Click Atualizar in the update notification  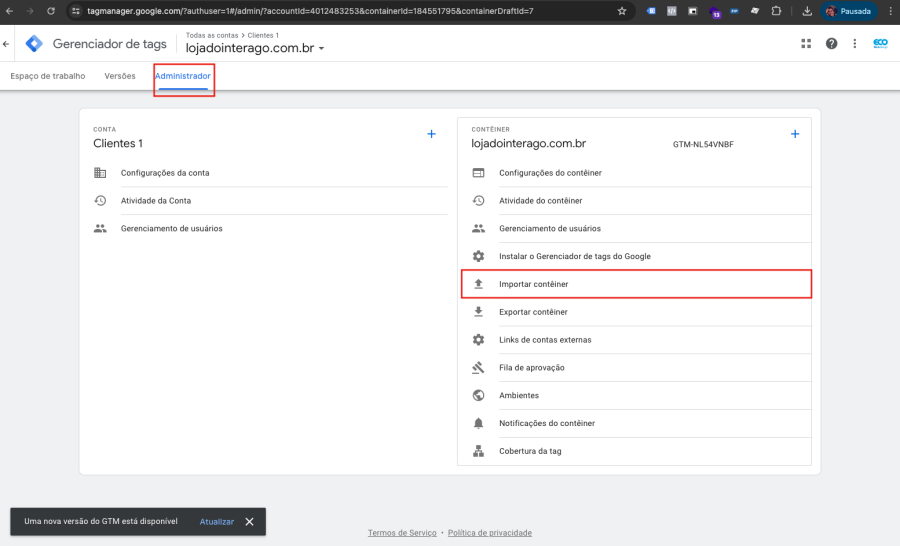[216, 522]
